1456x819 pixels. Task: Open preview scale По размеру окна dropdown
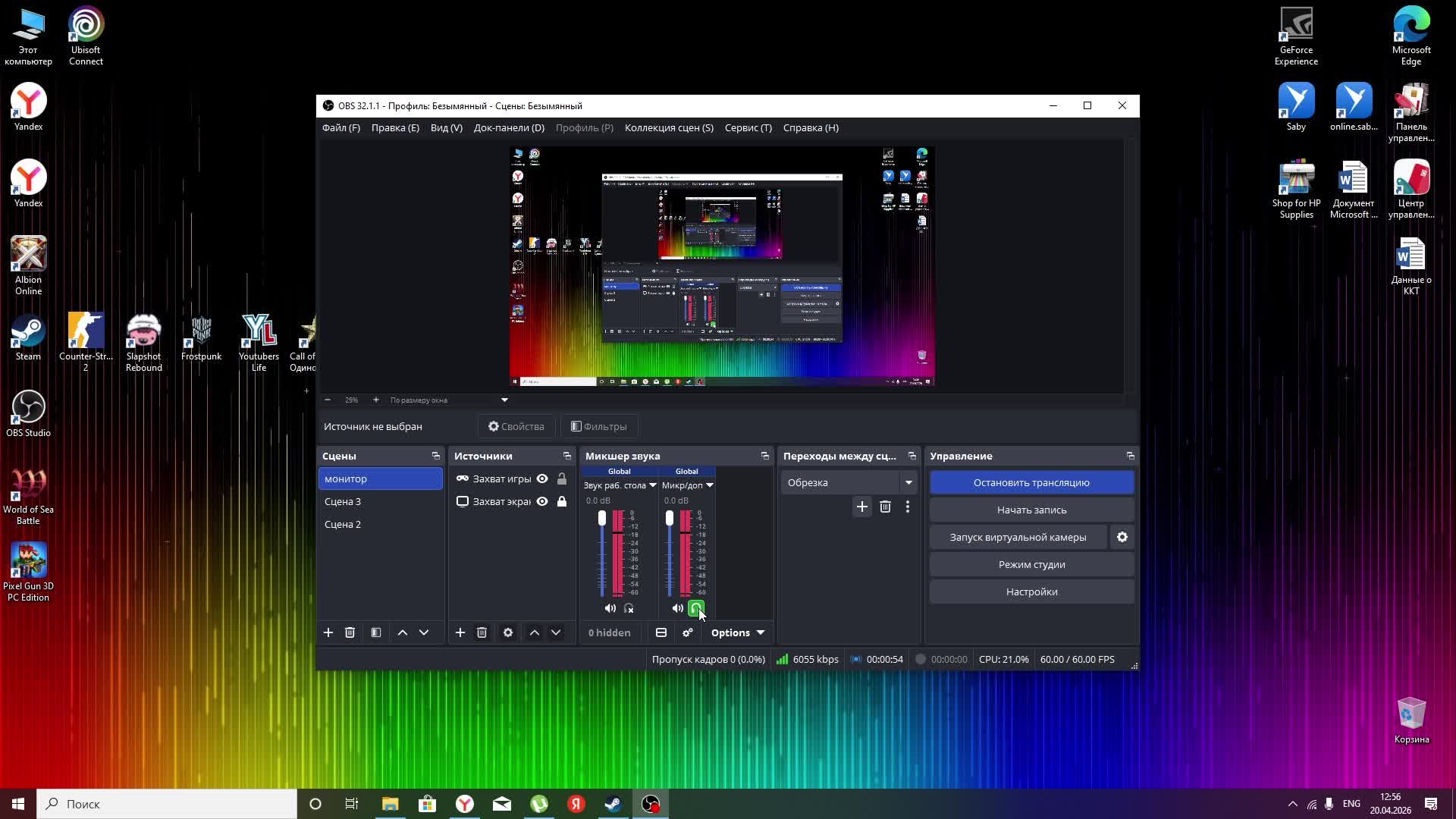click(x=504, y=400)
